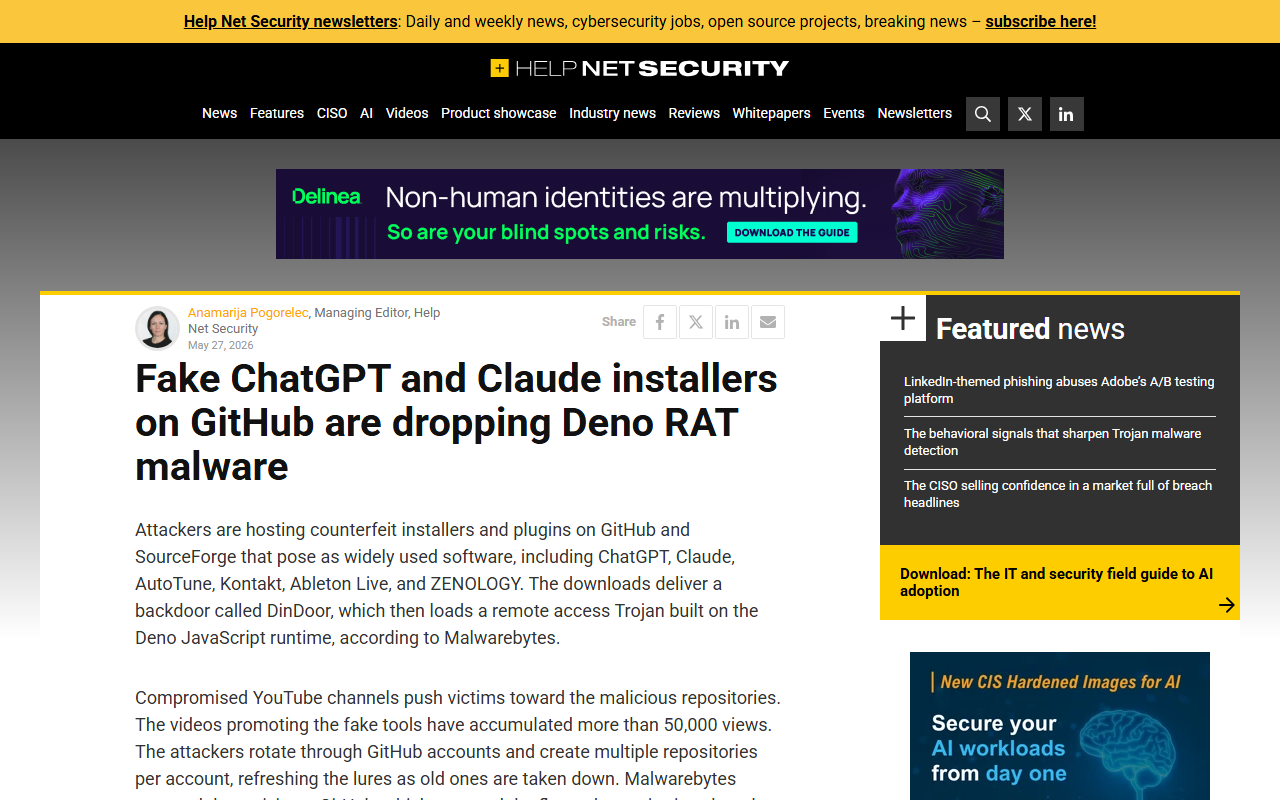The image size is (1280, 800).
Task: Open the News menu item
Action: 220,113
